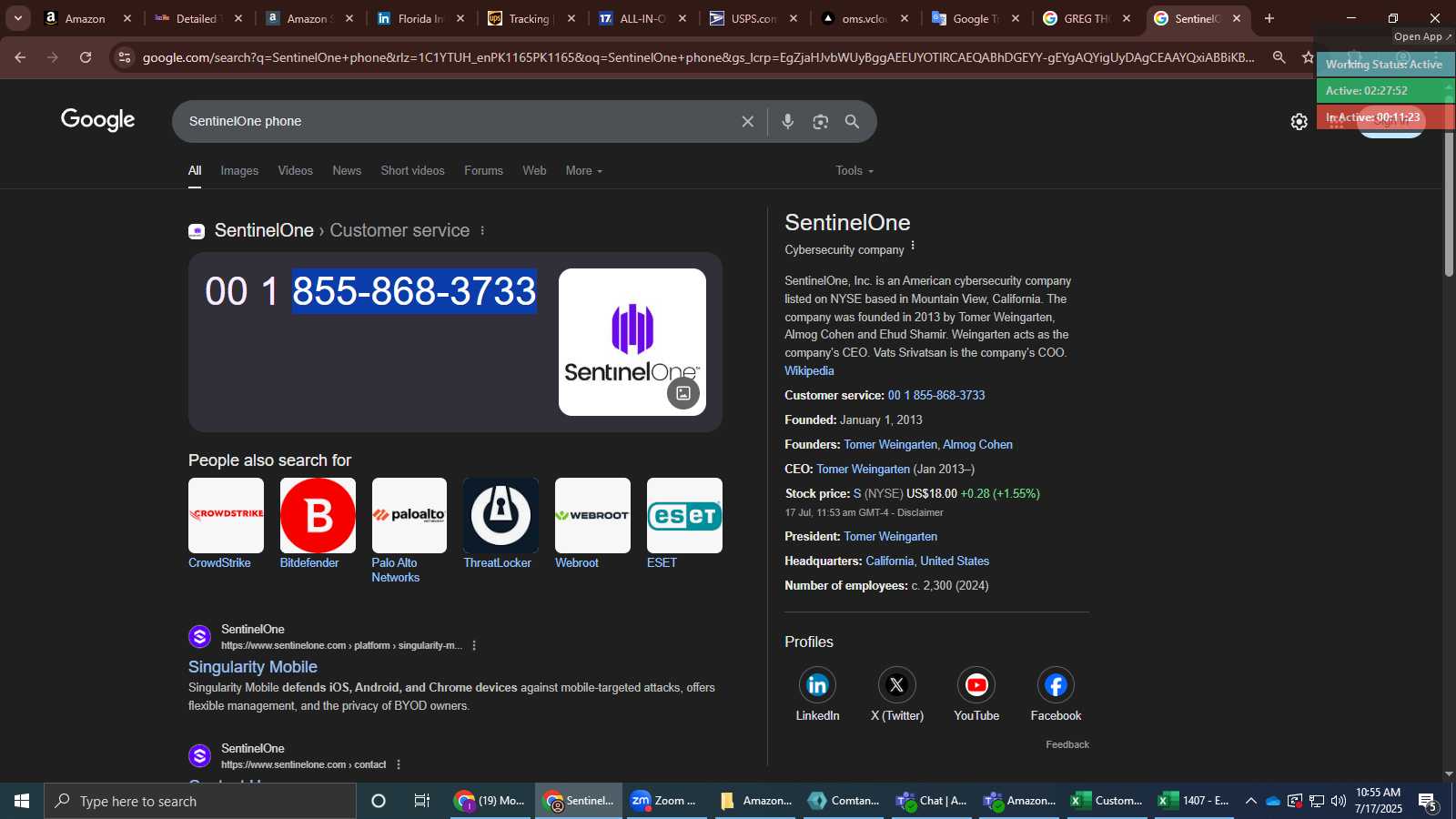
Task: Clear the search box with the X icon
Action: (747, 121)
